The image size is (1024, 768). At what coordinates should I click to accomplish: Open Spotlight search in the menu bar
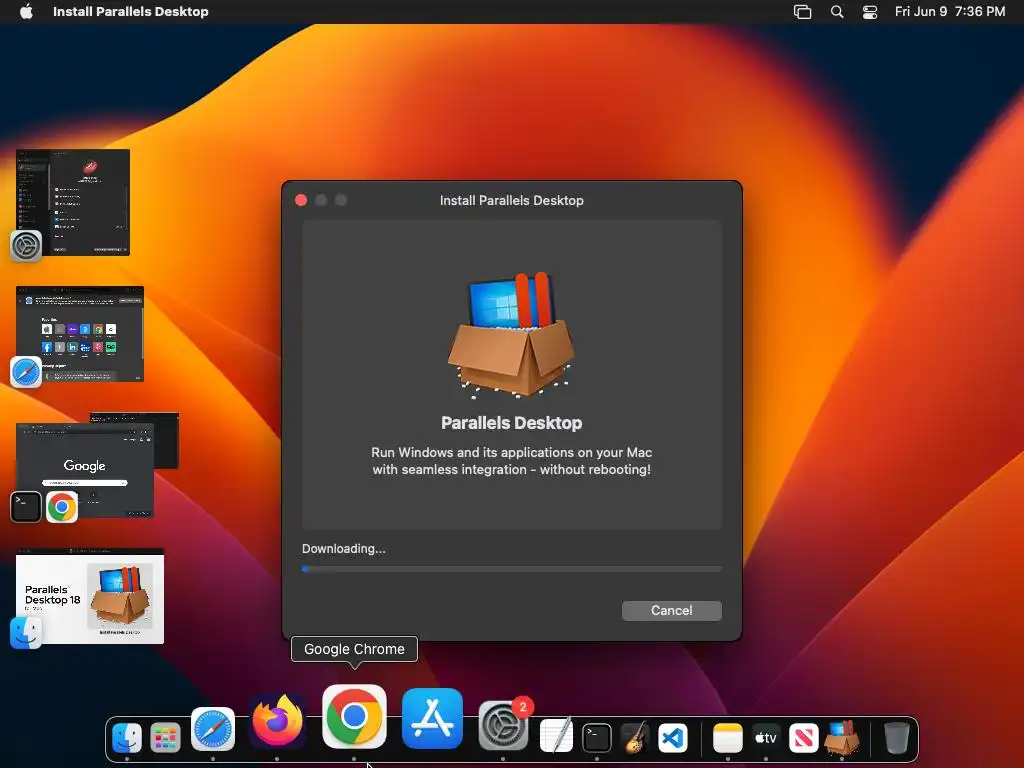click(837, 12)
